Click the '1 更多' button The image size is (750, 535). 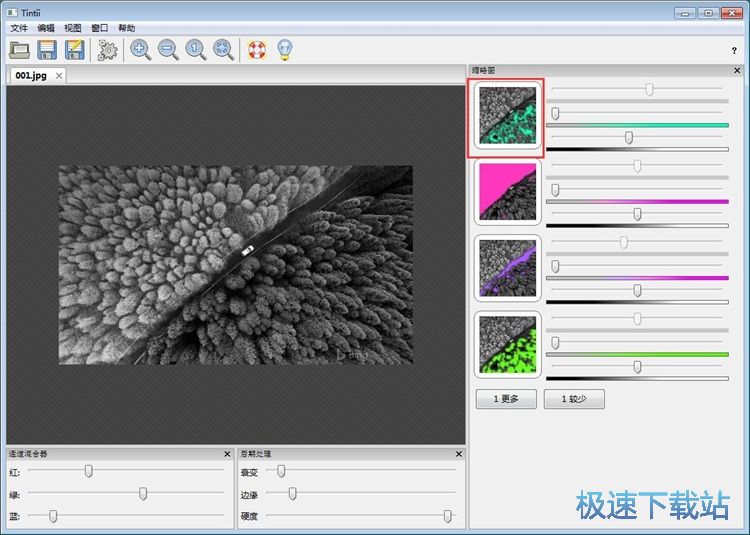506,399
